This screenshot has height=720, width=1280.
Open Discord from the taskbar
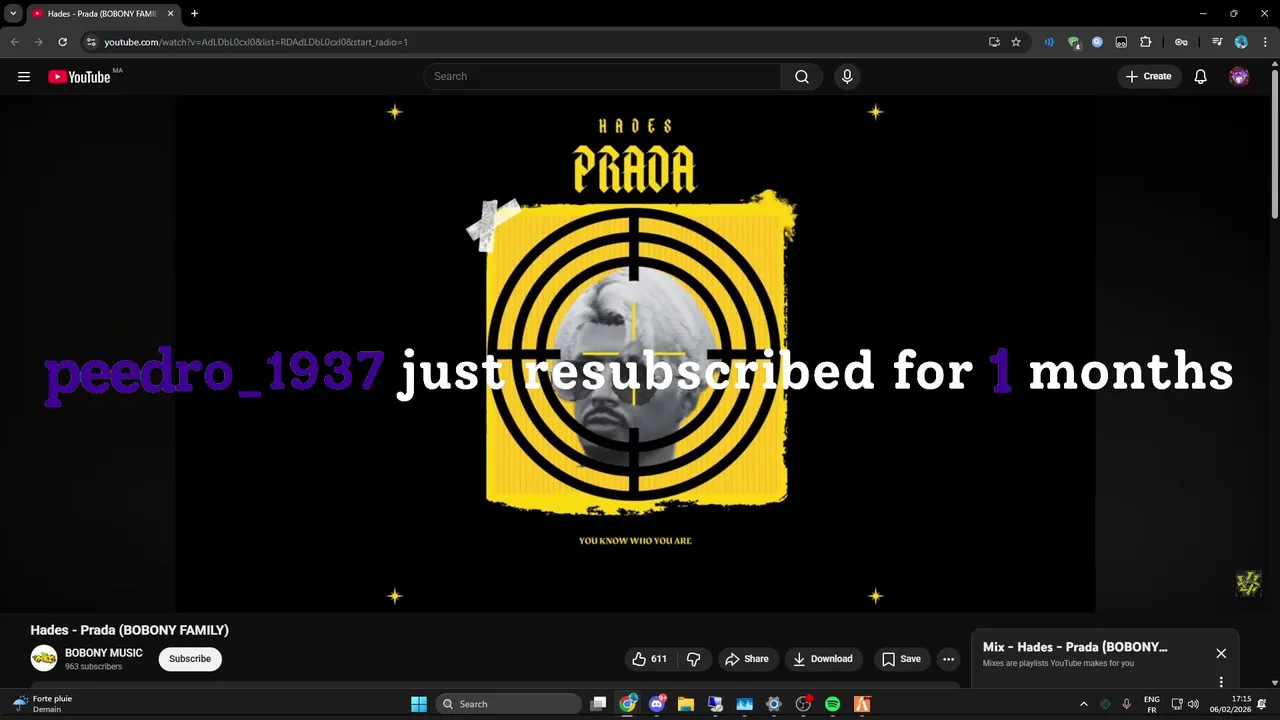tap(657, 704)
